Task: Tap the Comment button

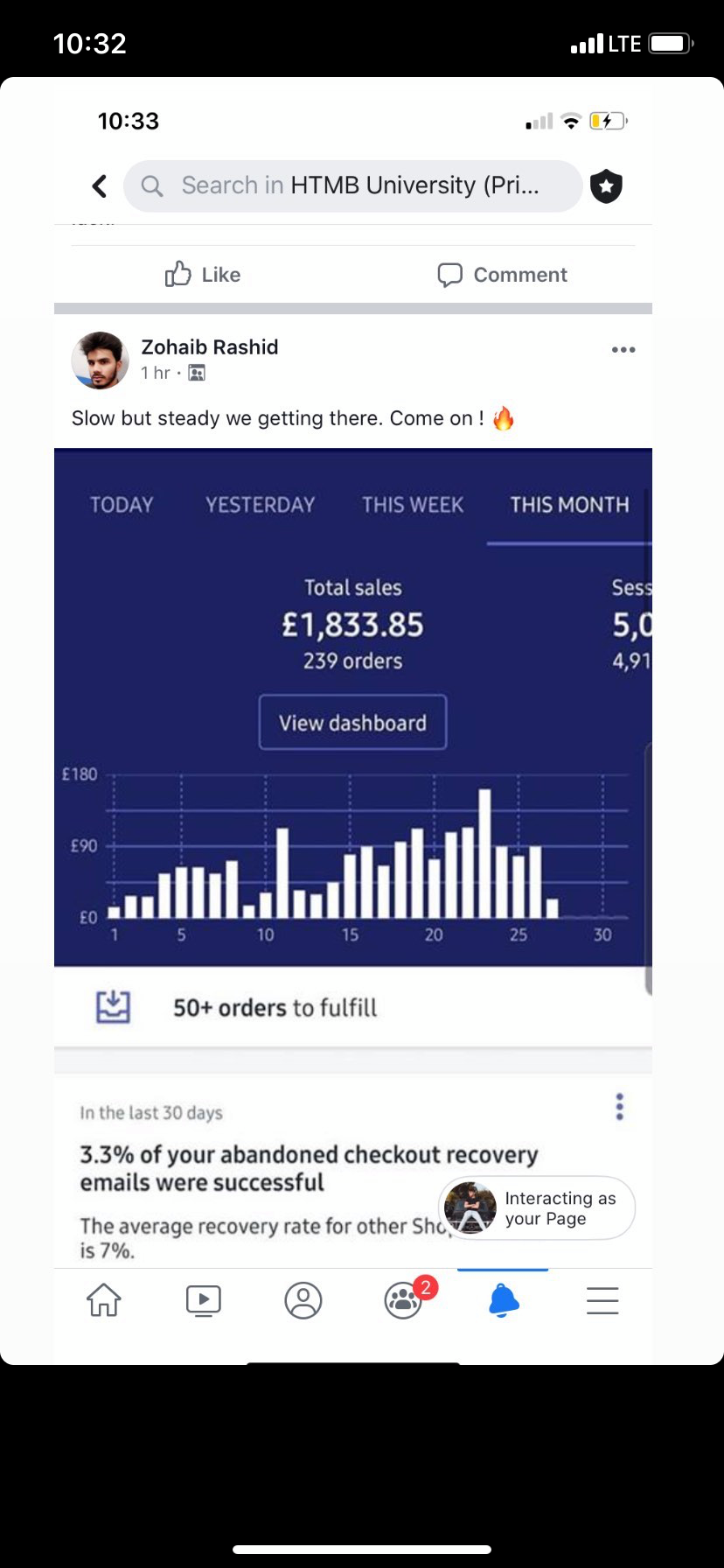Action: coord(503,275)
